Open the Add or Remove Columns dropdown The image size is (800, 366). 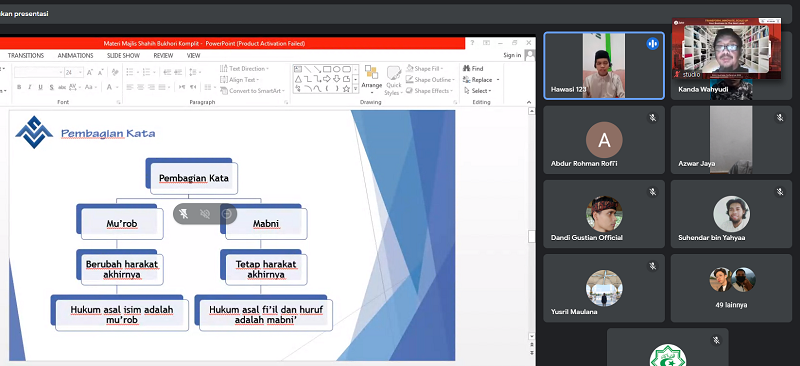pos(210,87)
